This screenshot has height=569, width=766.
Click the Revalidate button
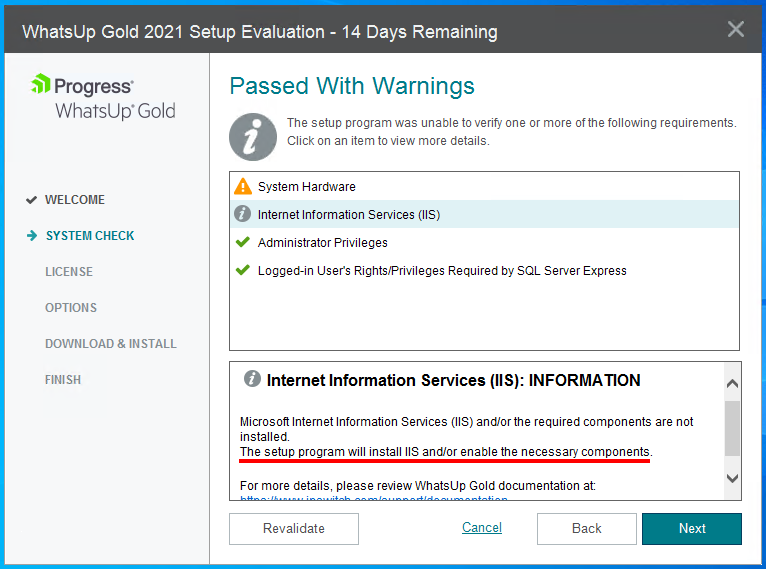pos(294,528)
